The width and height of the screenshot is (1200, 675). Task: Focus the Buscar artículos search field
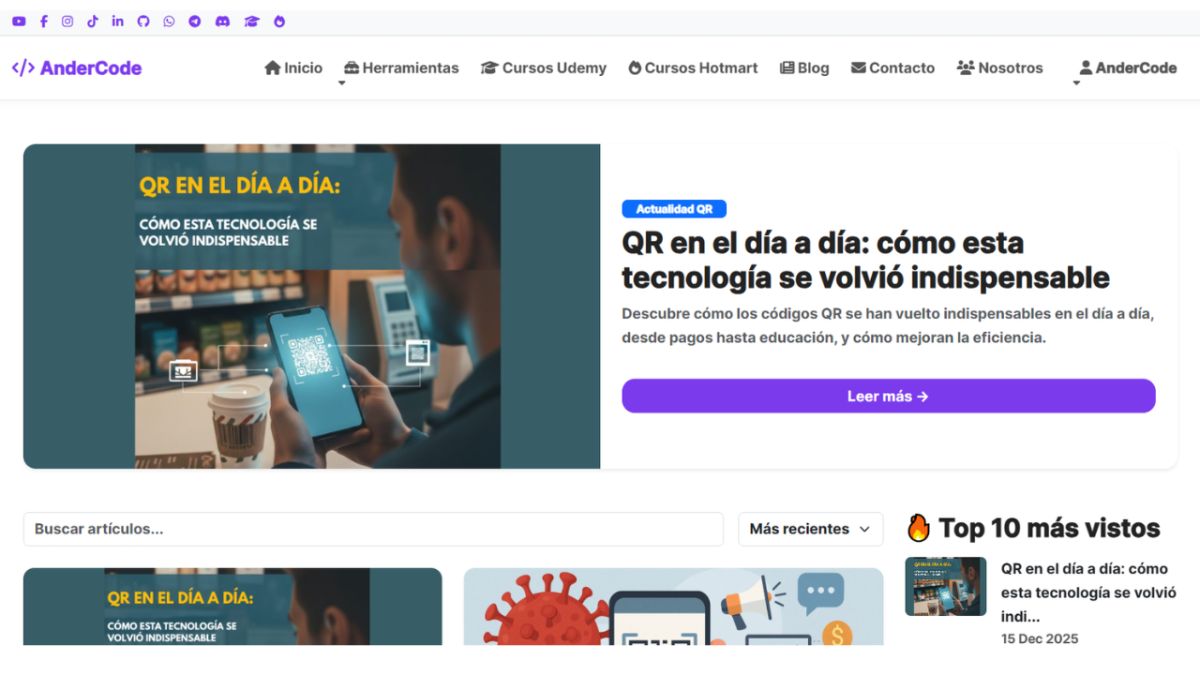[x=373, y=529]
